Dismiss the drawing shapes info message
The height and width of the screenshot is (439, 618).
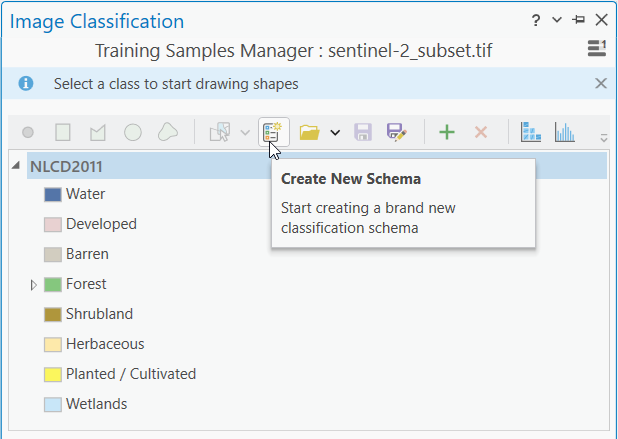pyautogui.click(x=601, y=84)
